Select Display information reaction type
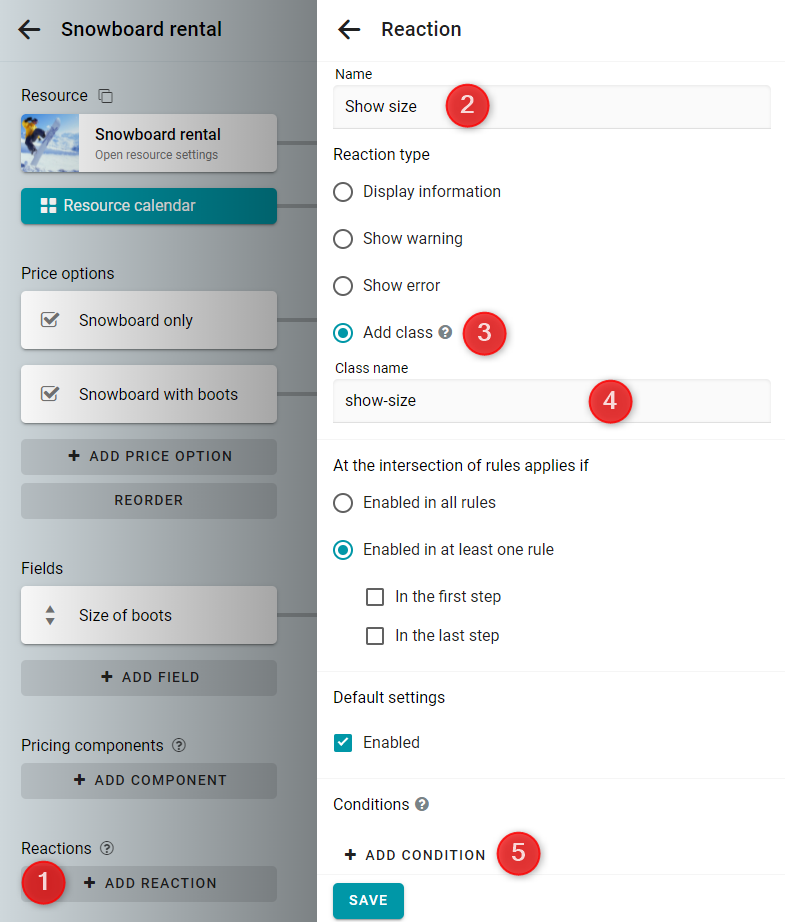The height and width of the screenshot is (922, 785). (343, 192)
